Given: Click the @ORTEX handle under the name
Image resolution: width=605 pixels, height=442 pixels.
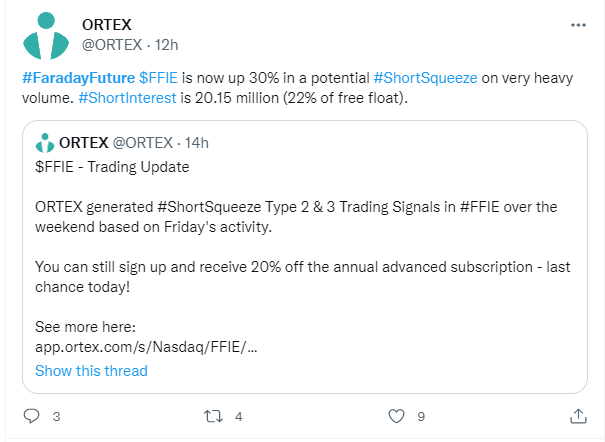Looking at the screenshot, I should (x=112, y=45).
